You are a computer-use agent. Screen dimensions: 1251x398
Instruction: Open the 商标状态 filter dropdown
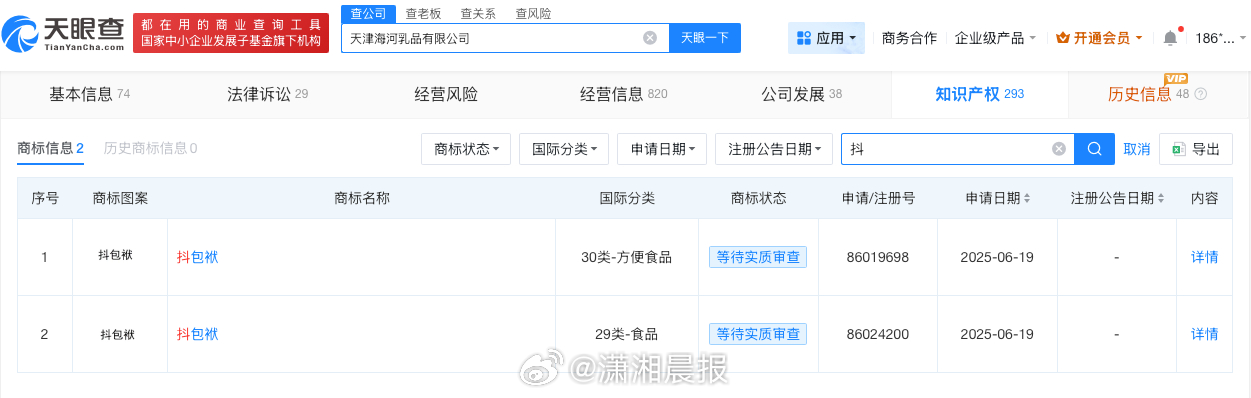466,149
